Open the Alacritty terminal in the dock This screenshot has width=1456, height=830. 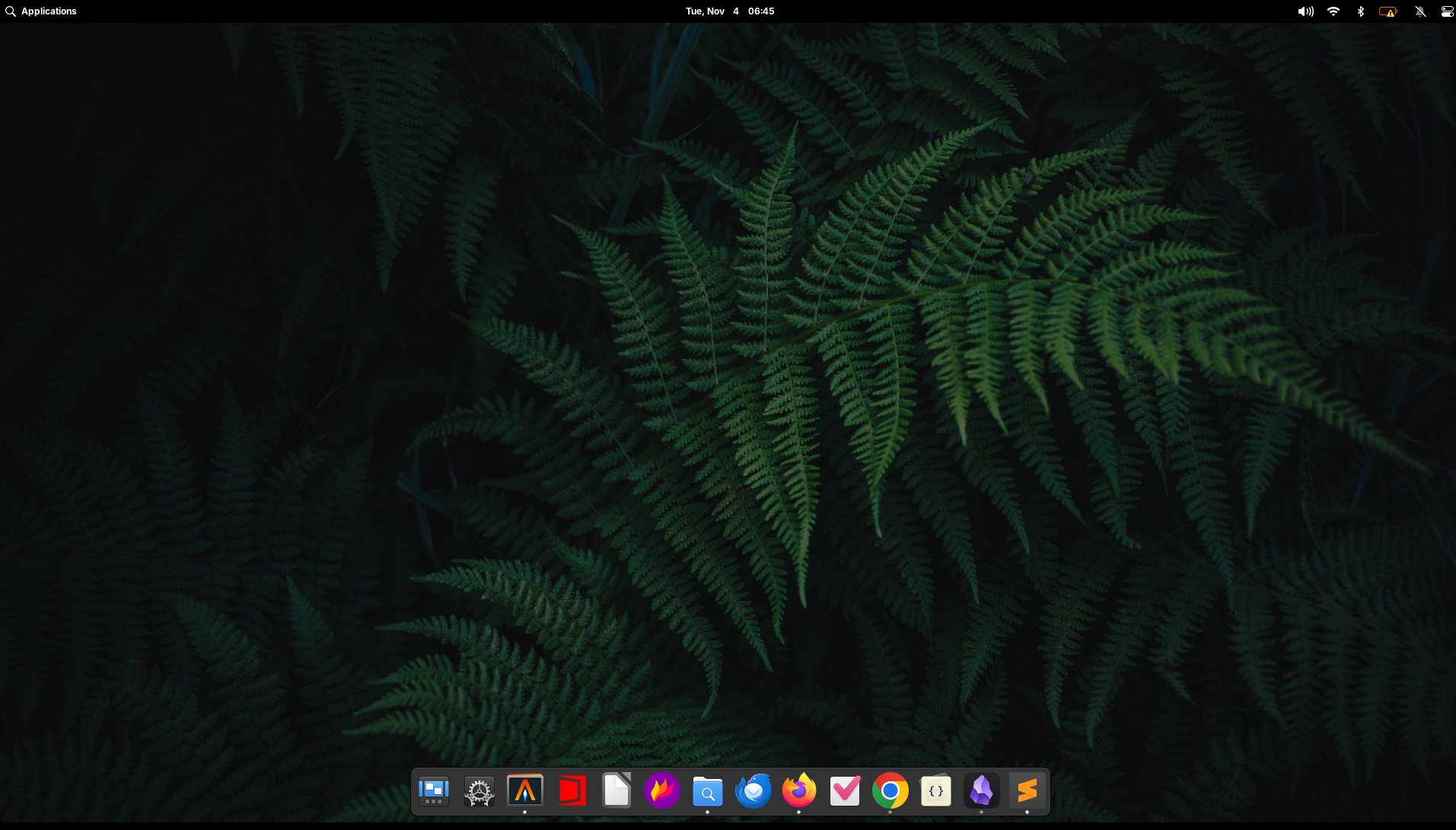[525, 791]
